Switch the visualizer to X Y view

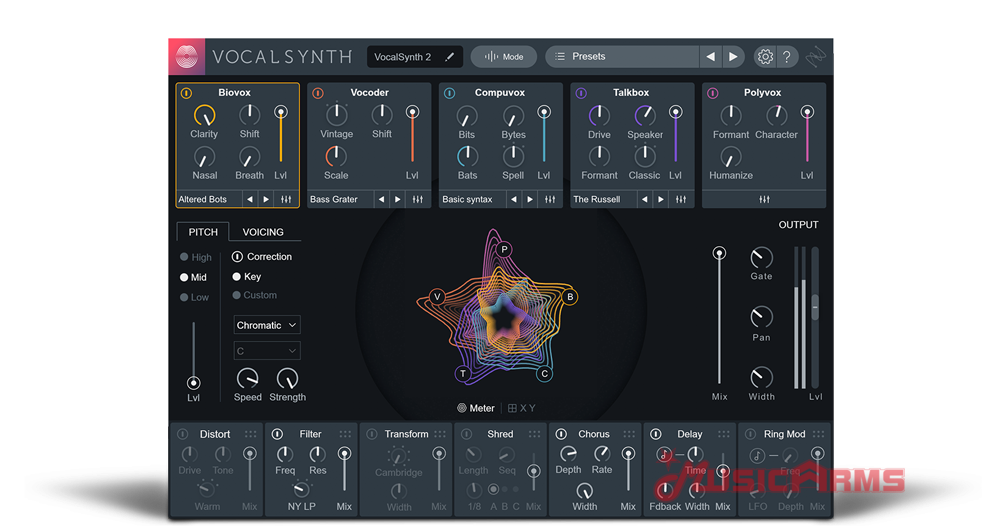pos(522,408)
